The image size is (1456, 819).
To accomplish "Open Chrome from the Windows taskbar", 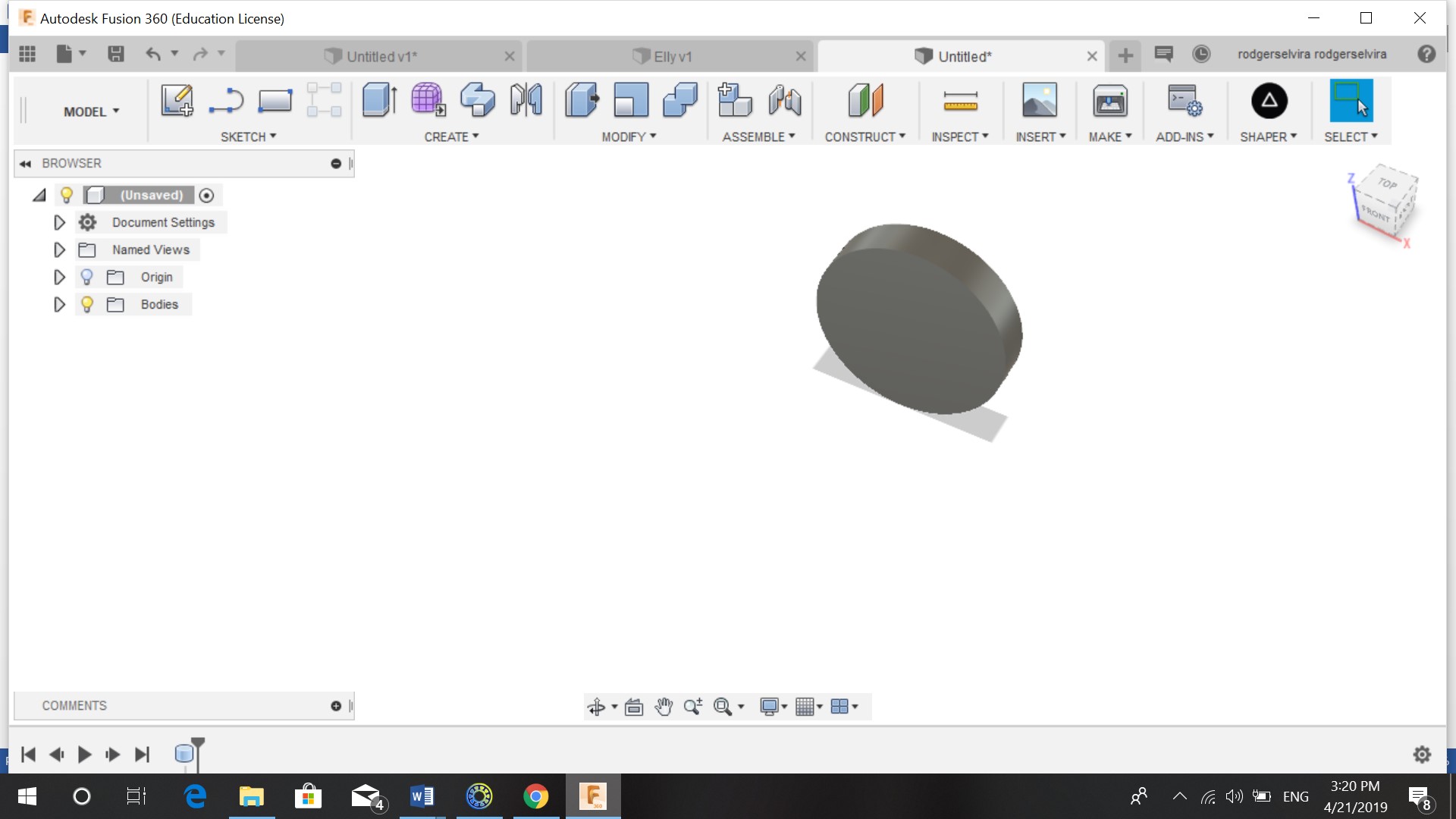I will pos(535,796).
